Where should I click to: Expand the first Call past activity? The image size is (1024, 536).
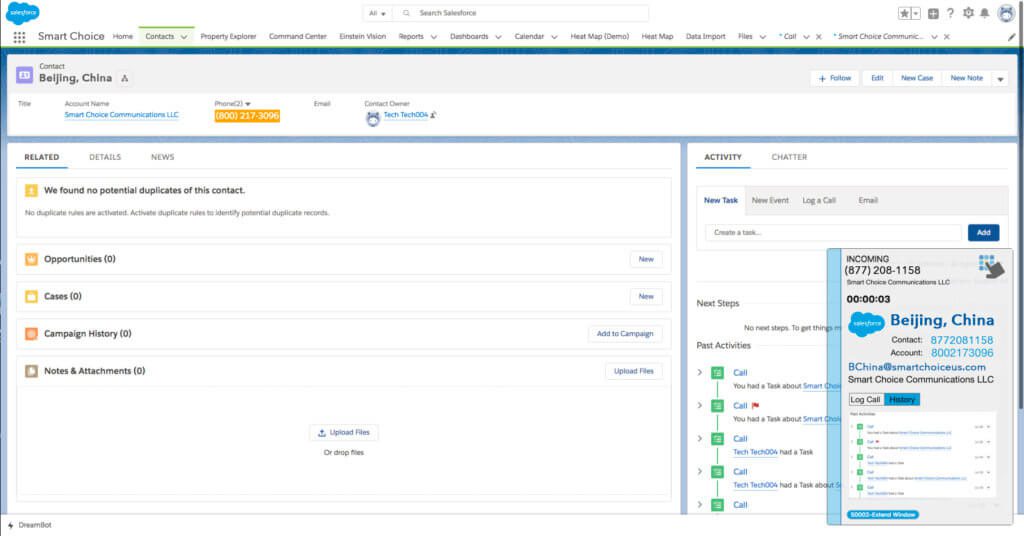point(700,373)
